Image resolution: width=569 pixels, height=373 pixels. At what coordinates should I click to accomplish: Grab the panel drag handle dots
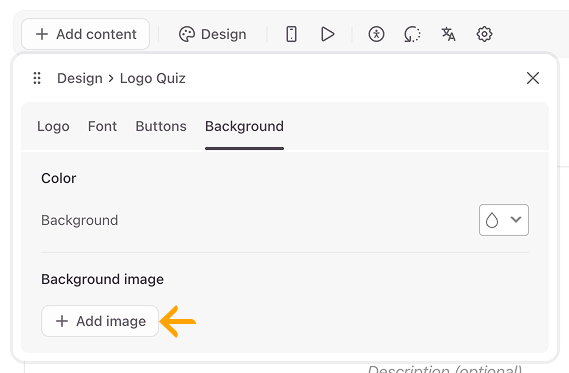point(37,78)
